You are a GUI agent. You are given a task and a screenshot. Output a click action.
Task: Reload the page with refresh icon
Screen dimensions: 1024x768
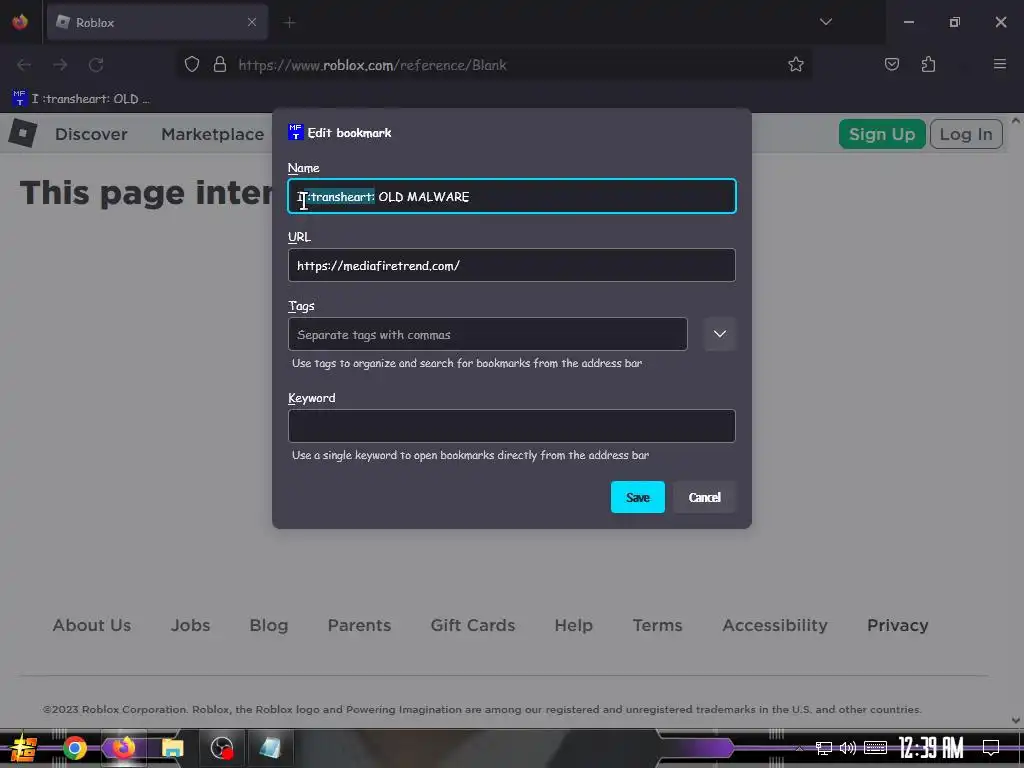(96, 65)
